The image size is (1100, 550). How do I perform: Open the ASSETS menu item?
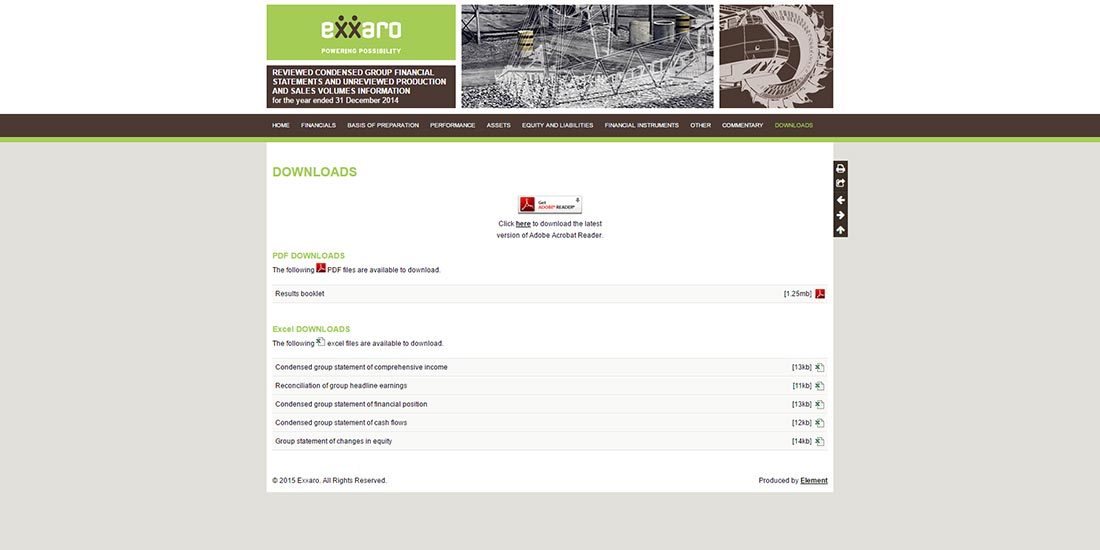click(x=499, y=126)
